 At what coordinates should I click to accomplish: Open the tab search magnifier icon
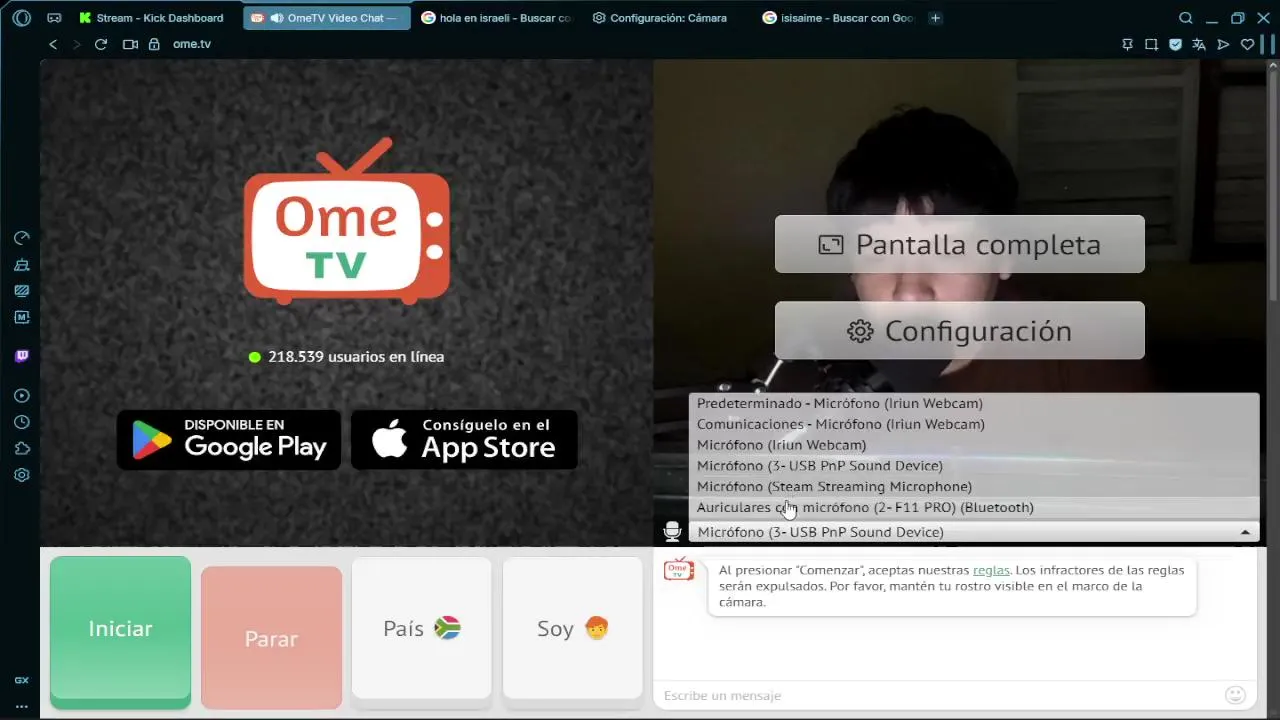[1185, 18]
